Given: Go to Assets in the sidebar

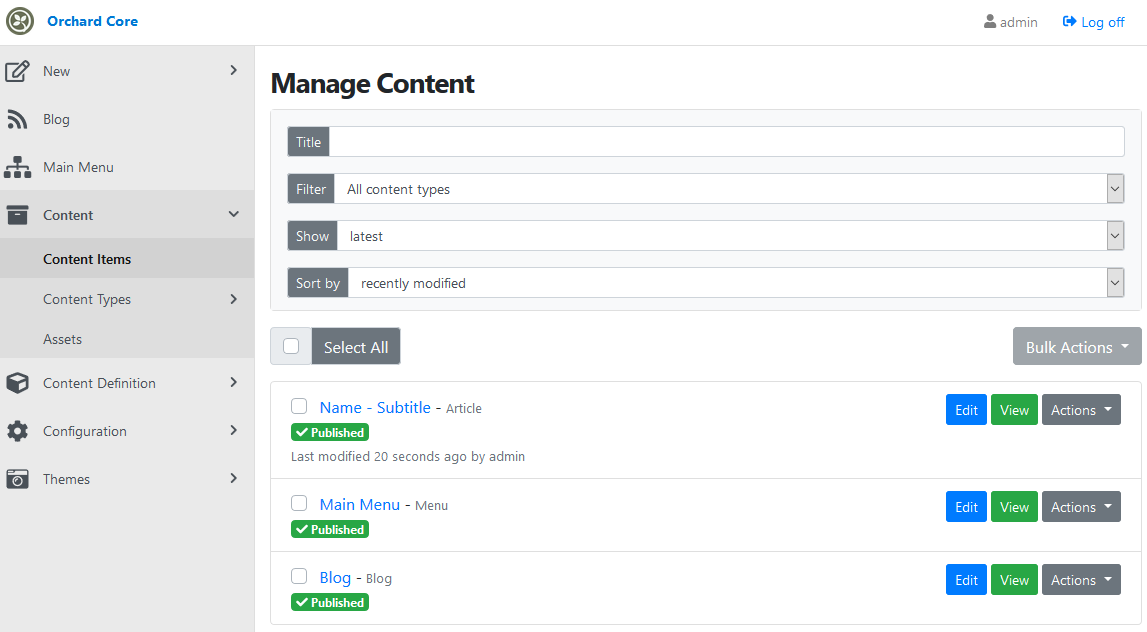Looking at the screenshot, I should (x=62, y=339).
